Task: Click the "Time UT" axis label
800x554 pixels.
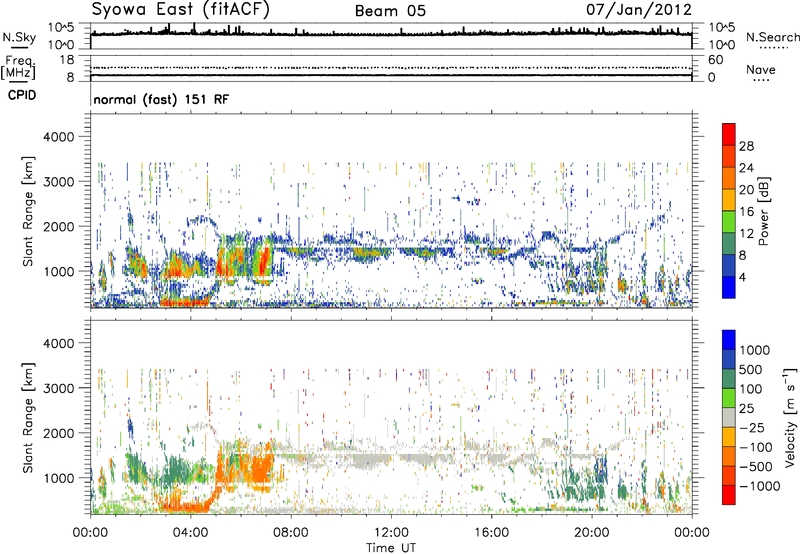Action: tap(391, 547)
